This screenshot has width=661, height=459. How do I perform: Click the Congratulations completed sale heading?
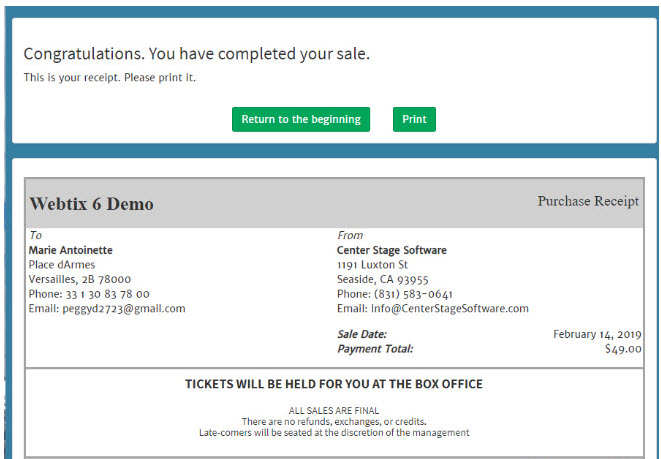(x=196, y=54)
